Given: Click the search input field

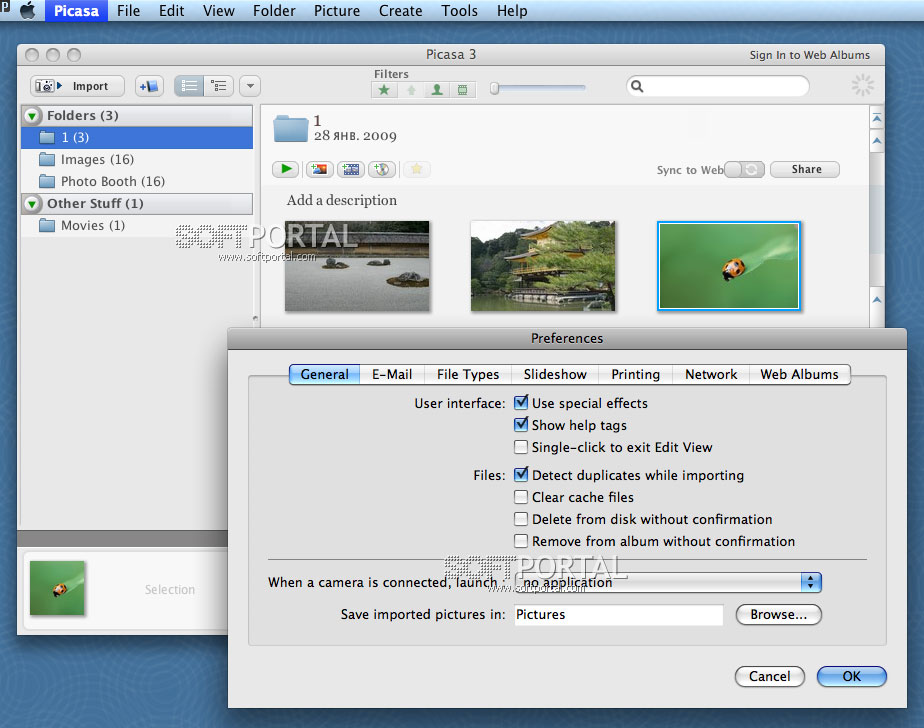Looking at the screenshot, I should pos(718,86).
